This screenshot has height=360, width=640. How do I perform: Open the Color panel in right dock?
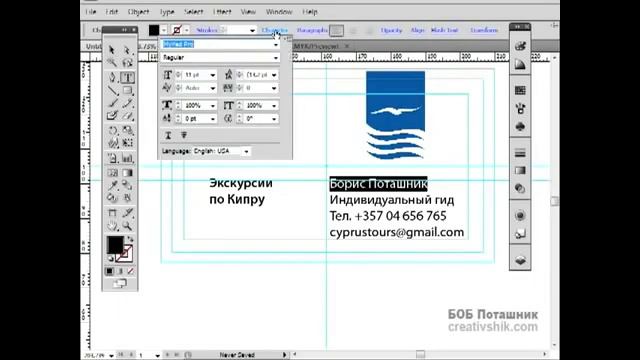click(520, 46)
